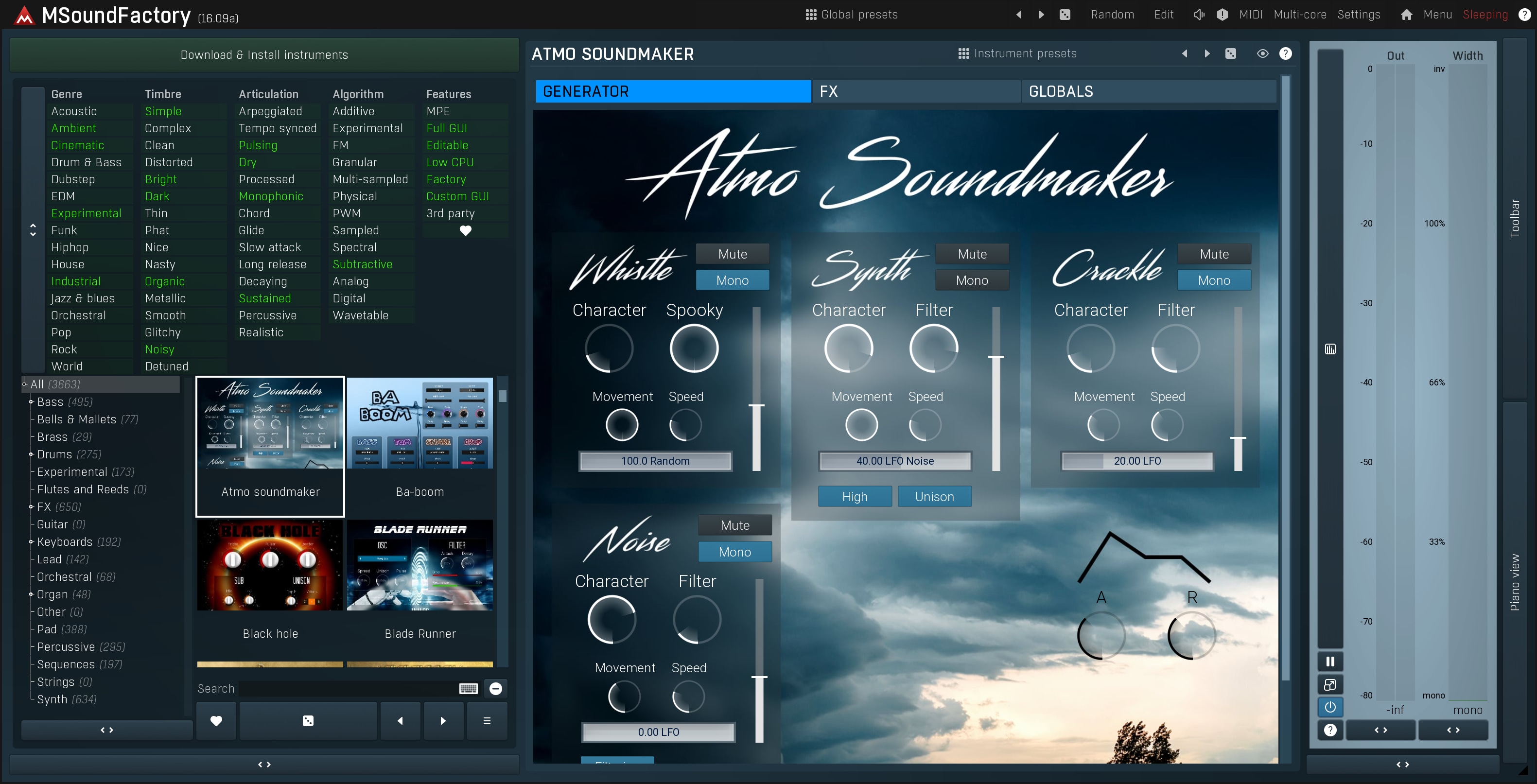The image size is (1537, 784).
Task: Select the next global preset arrow
Action: point(1041,14)
